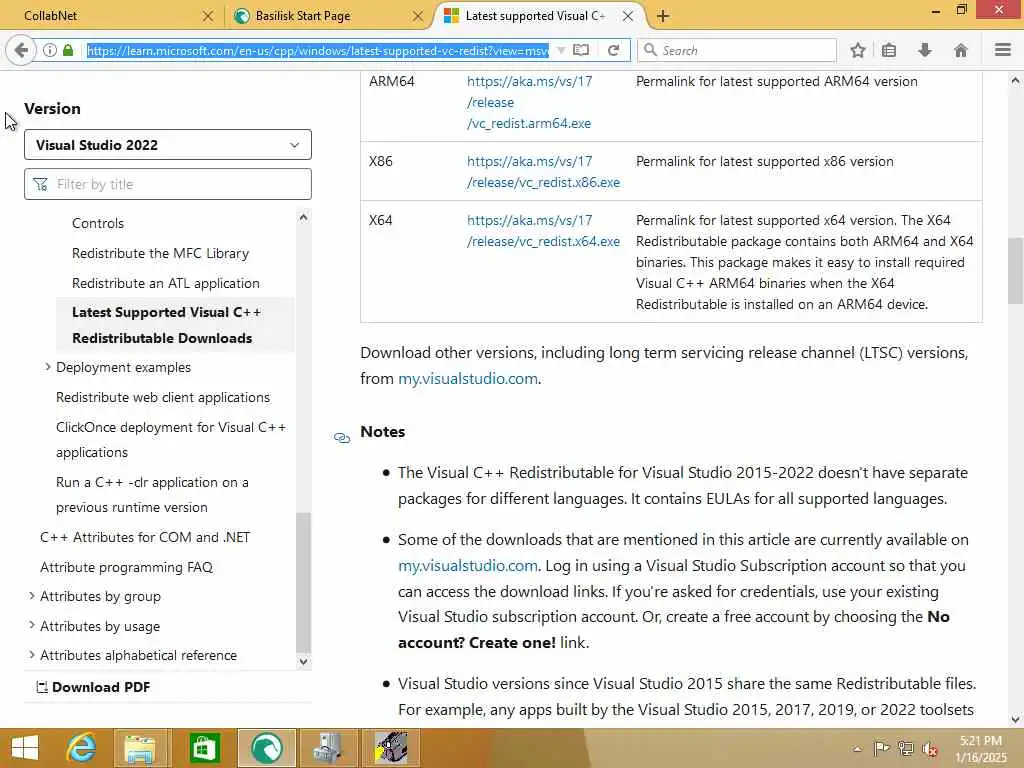Click the sidebar scrollbar thumb
This screenshot has height=768, width=1024.
tap(303, 581)
